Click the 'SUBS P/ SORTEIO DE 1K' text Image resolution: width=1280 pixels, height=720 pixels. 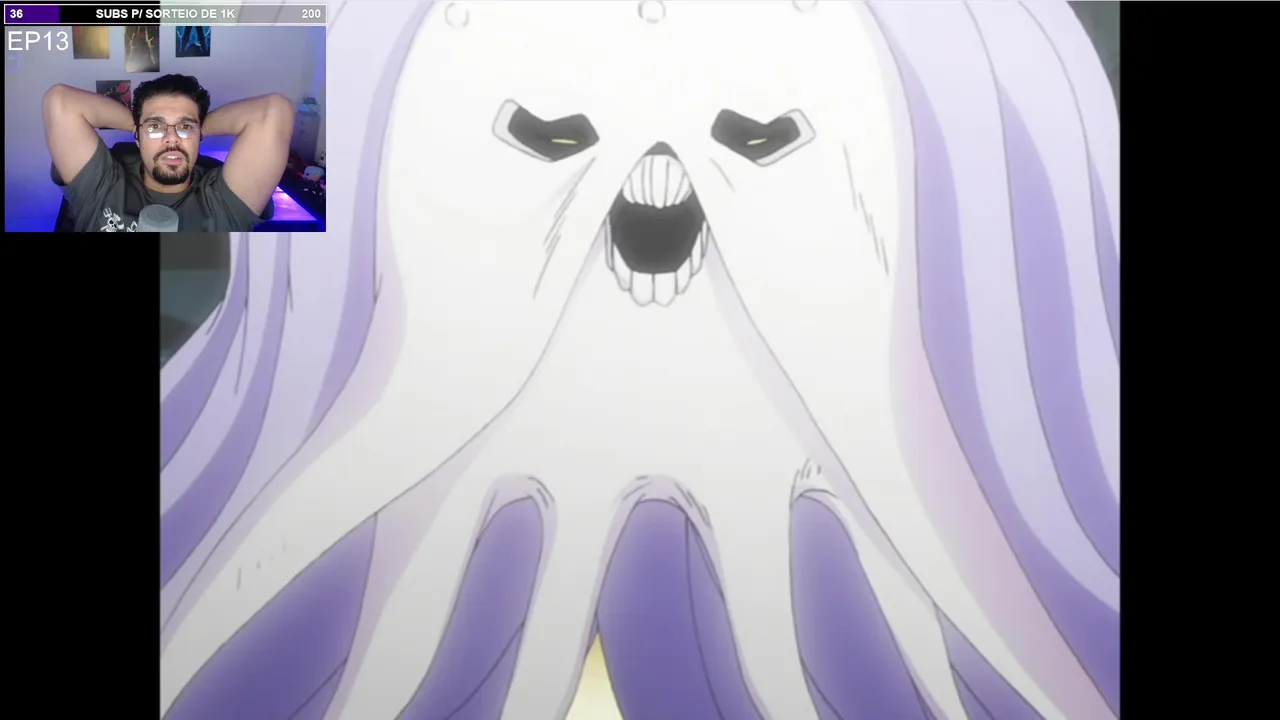coord(165,14)
